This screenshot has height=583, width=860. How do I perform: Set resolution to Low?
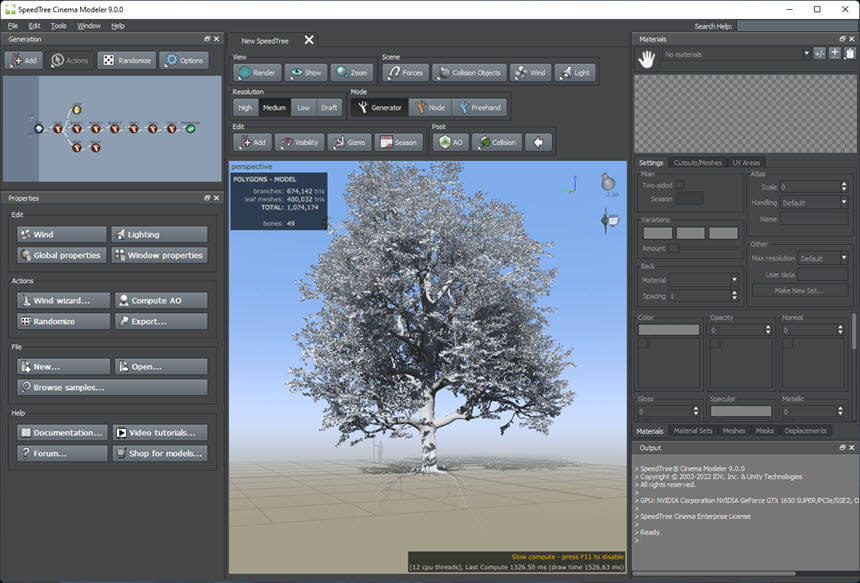point(303,107)
